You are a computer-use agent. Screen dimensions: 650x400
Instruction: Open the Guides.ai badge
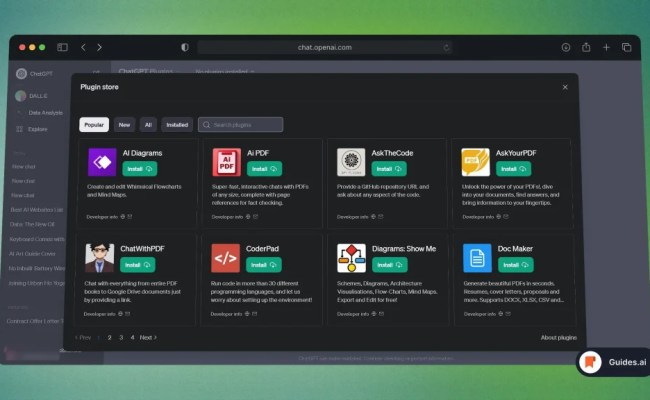coord(613,362)
